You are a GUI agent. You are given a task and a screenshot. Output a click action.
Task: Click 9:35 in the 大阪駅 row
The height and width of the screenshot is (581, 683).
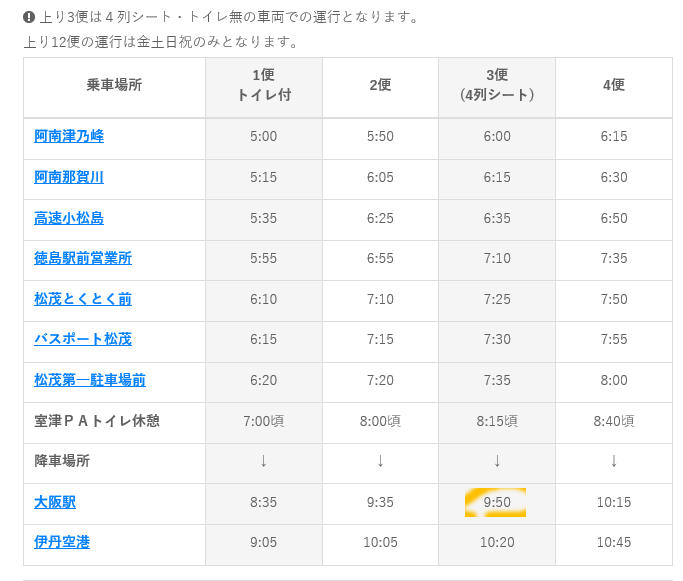(380, 502)
